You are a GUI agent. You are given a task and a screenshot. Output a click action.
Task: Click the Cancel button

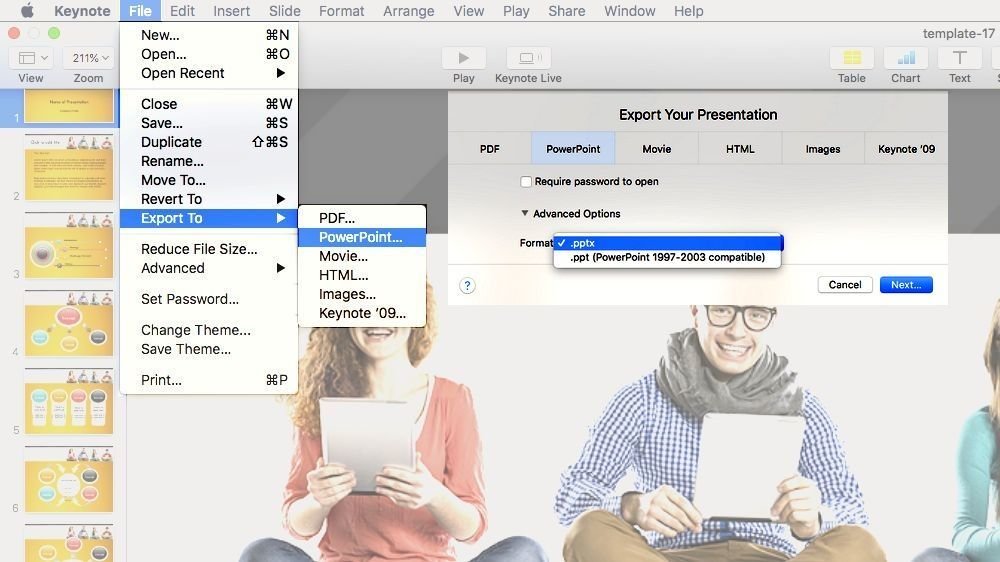coord(845,285)
